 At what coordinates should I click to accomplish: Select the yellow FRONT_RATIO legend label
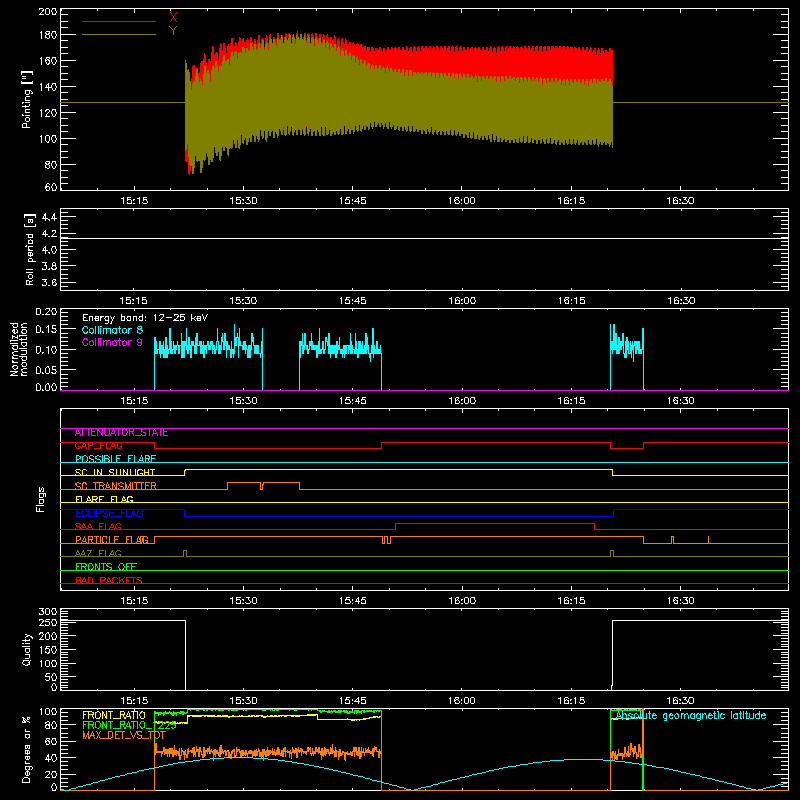click(x=114, y=716)
